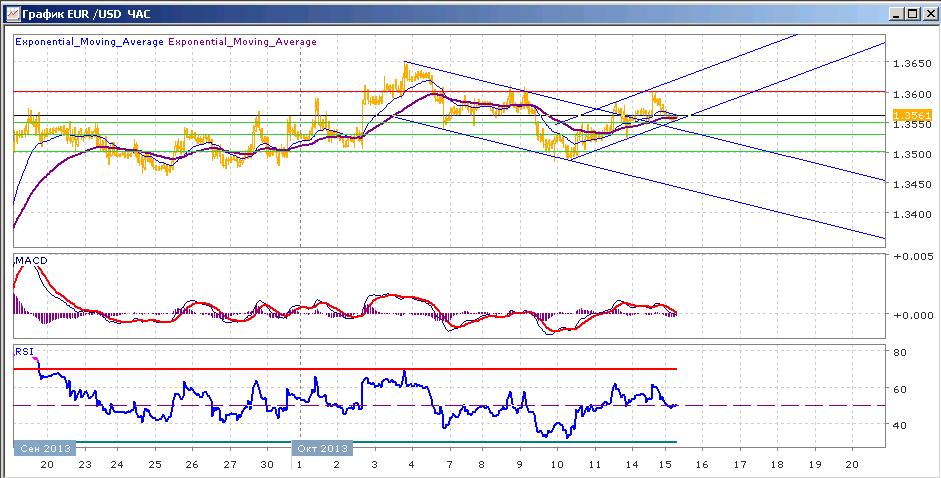The height and width of the screenshot is (478, 941).
Task: Click the date label 30 on time axis
Action: (267, 465)
